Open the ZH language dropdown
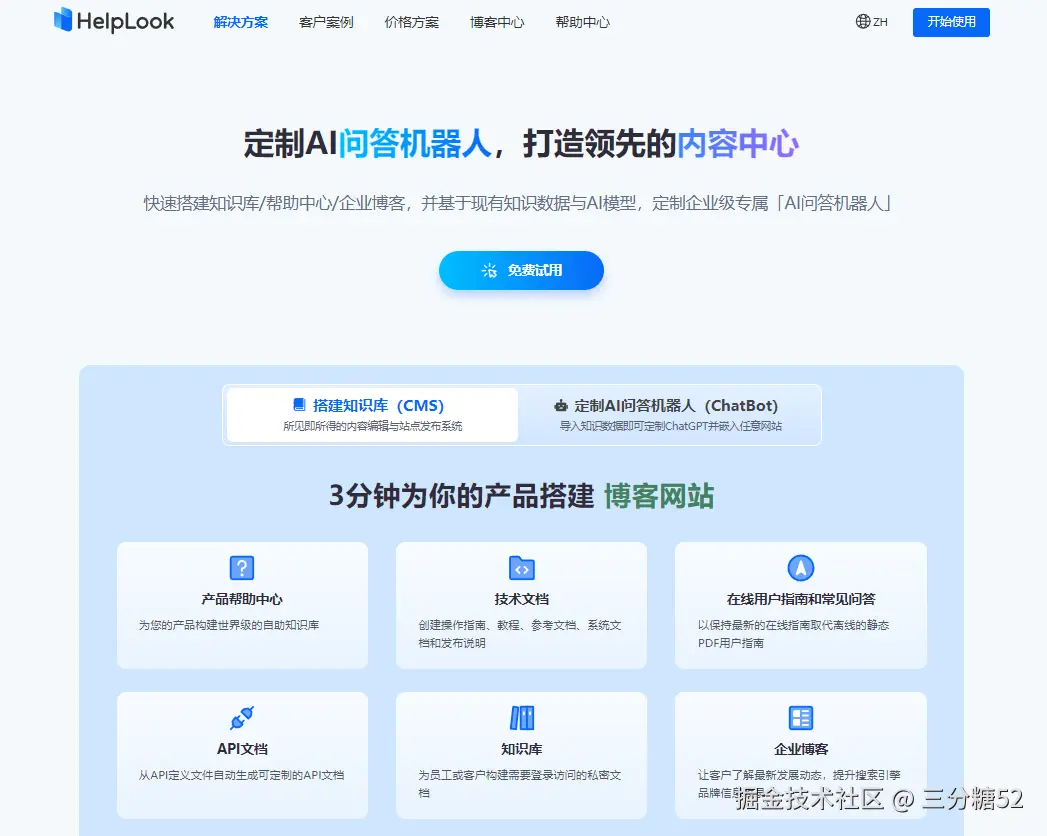 (x=870, y=21)
